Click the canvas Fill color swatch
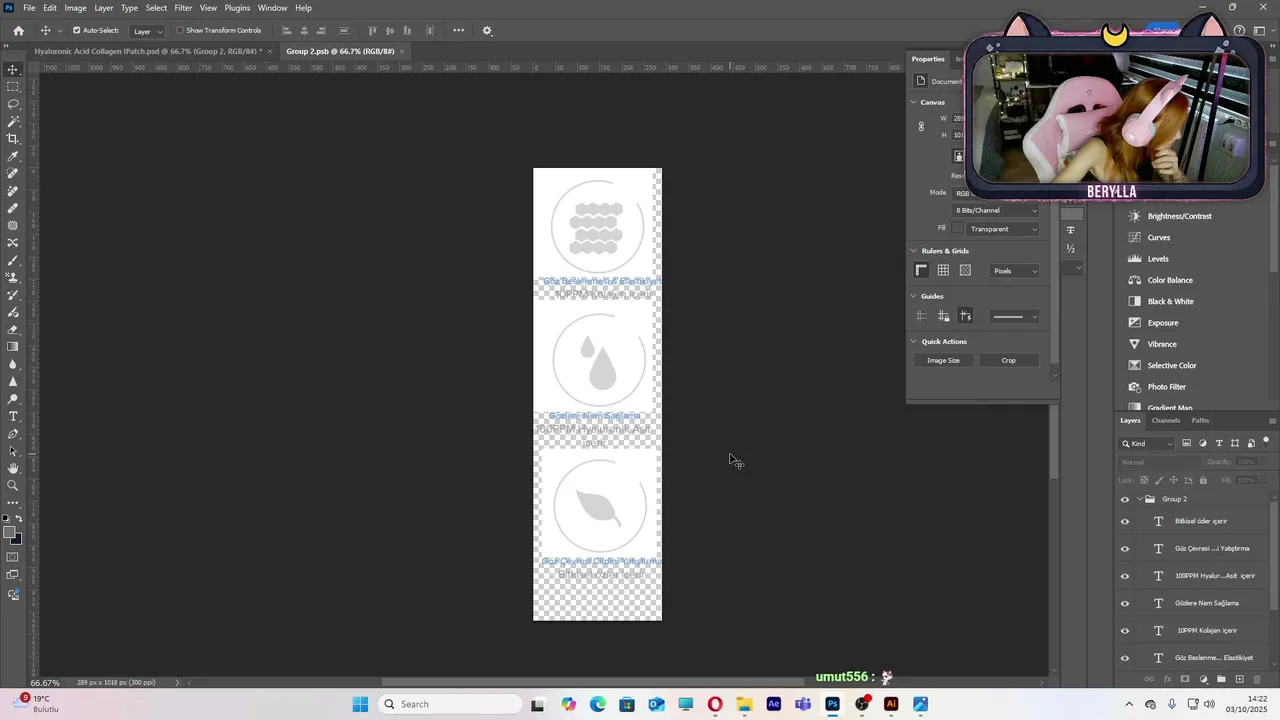 click(958, 229)
